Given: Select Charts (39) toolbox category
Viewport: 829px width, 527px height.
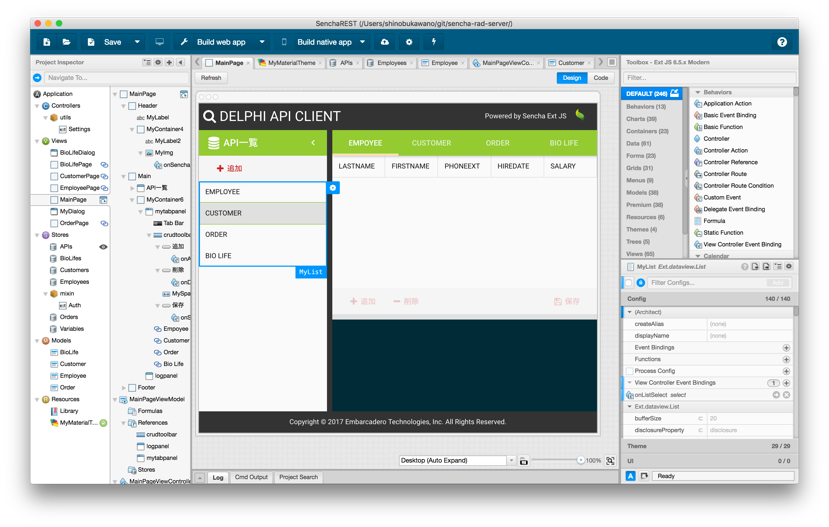Looking at the screenshot, I should [641, 119].
